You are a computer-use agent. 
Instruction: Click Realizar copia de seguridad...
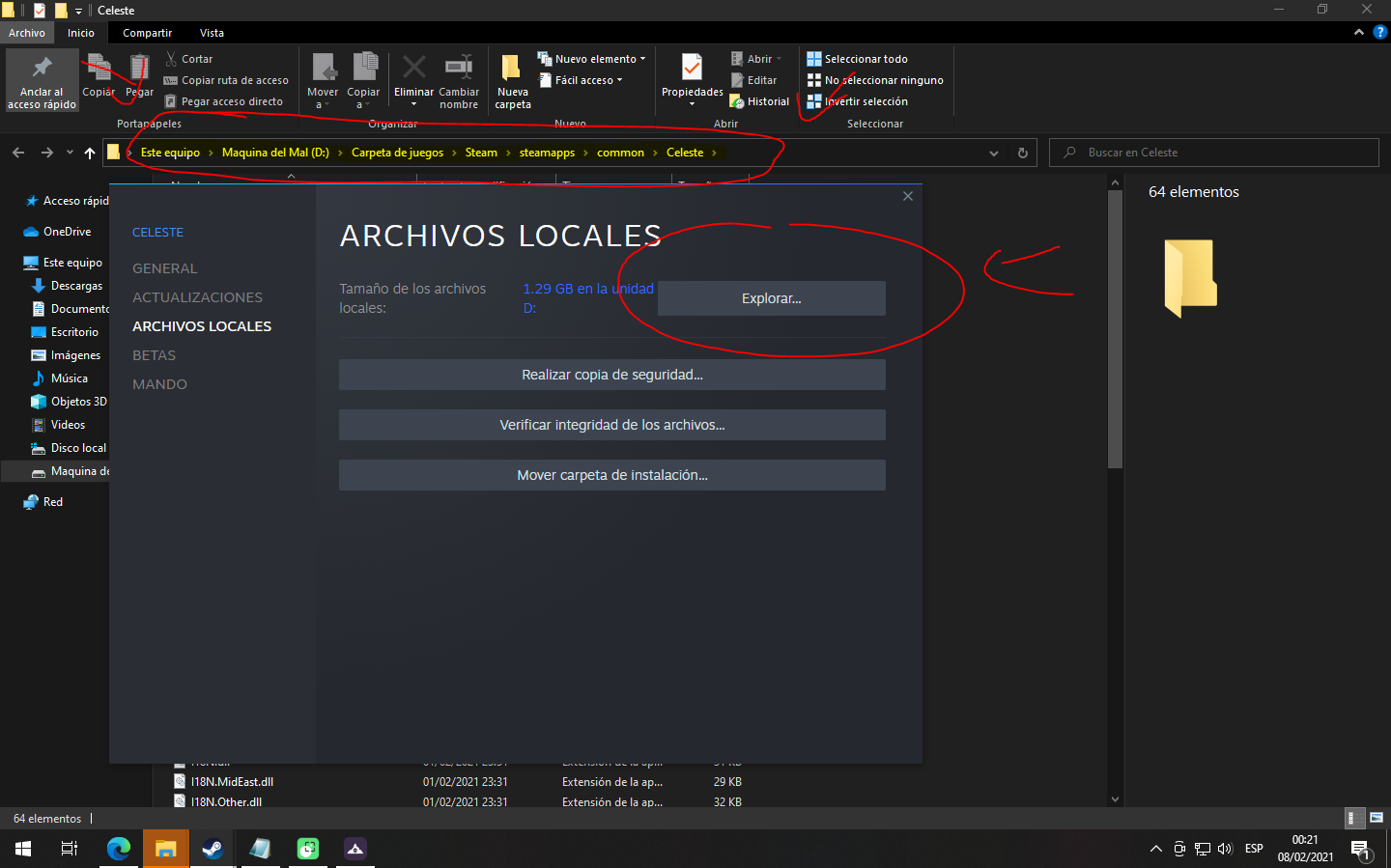(611, 375)
